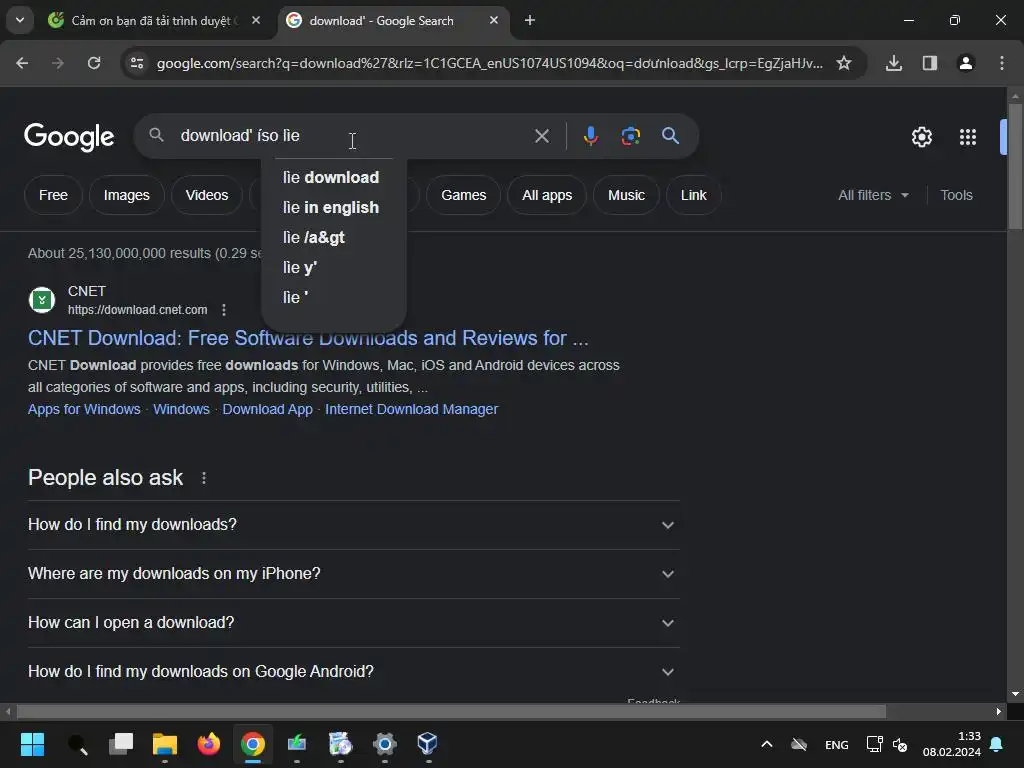Open Chrome three-dot menu

pyautogui.click(x=1002, y=63)
